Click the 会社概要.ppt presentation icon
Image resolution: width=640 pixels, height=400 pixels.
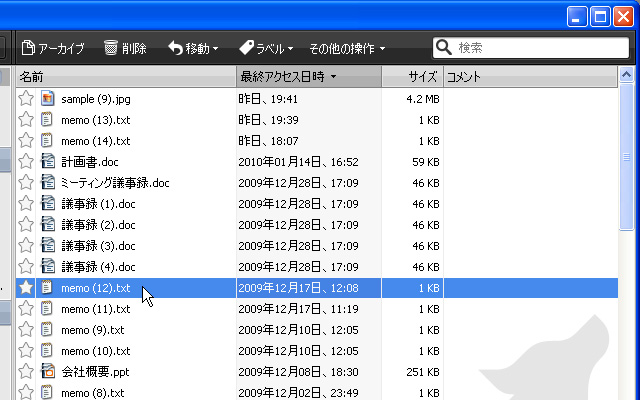[48, 371]
